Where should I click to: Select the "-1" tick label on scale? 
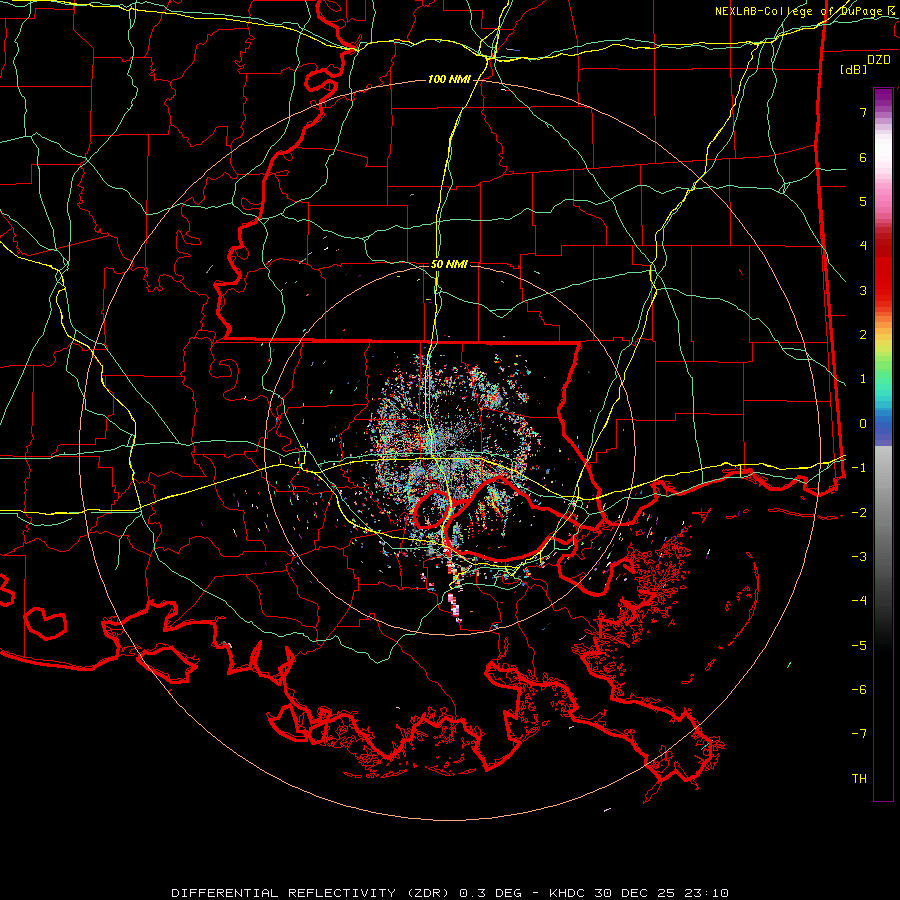coord(859,468)
